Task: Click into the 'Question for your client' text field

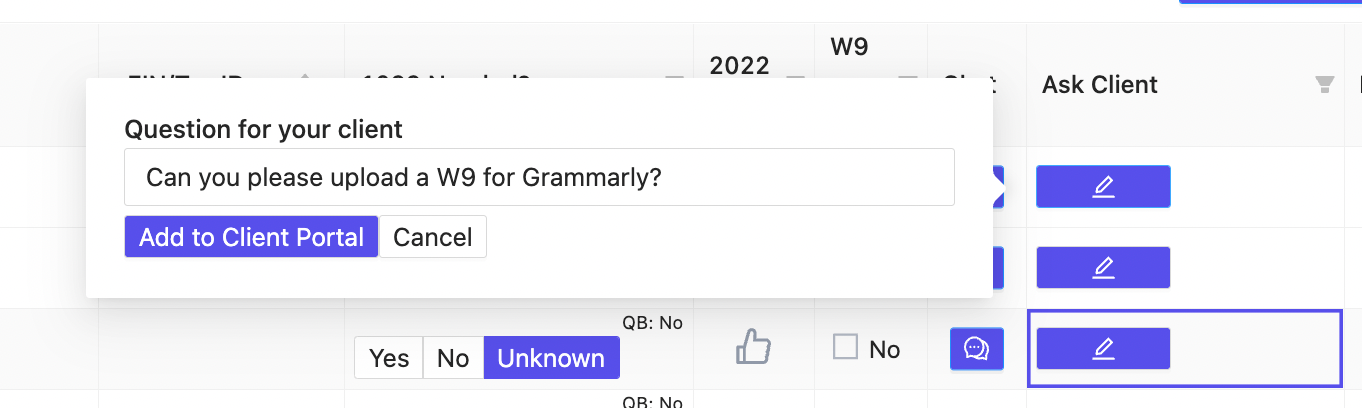Action: pyautogui.click(x=539, y=178)
